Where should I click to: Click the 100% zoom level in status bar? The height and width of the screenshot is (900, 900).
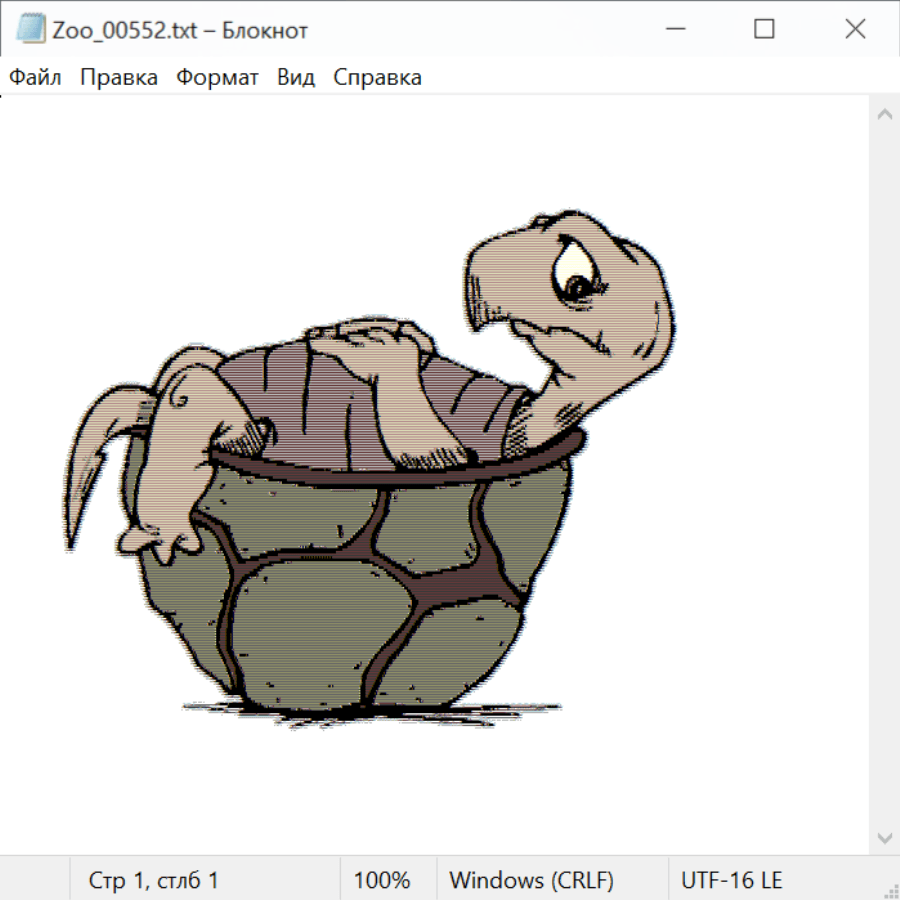[x=382, y=881]
